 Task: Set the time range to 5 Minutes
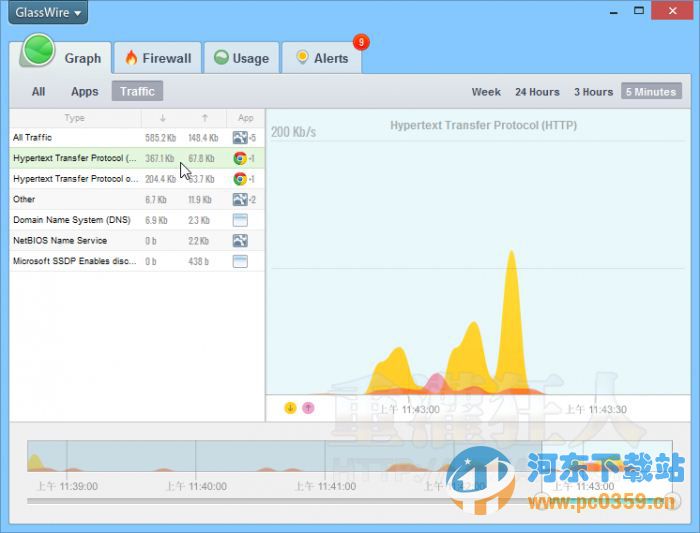point(651,92)
